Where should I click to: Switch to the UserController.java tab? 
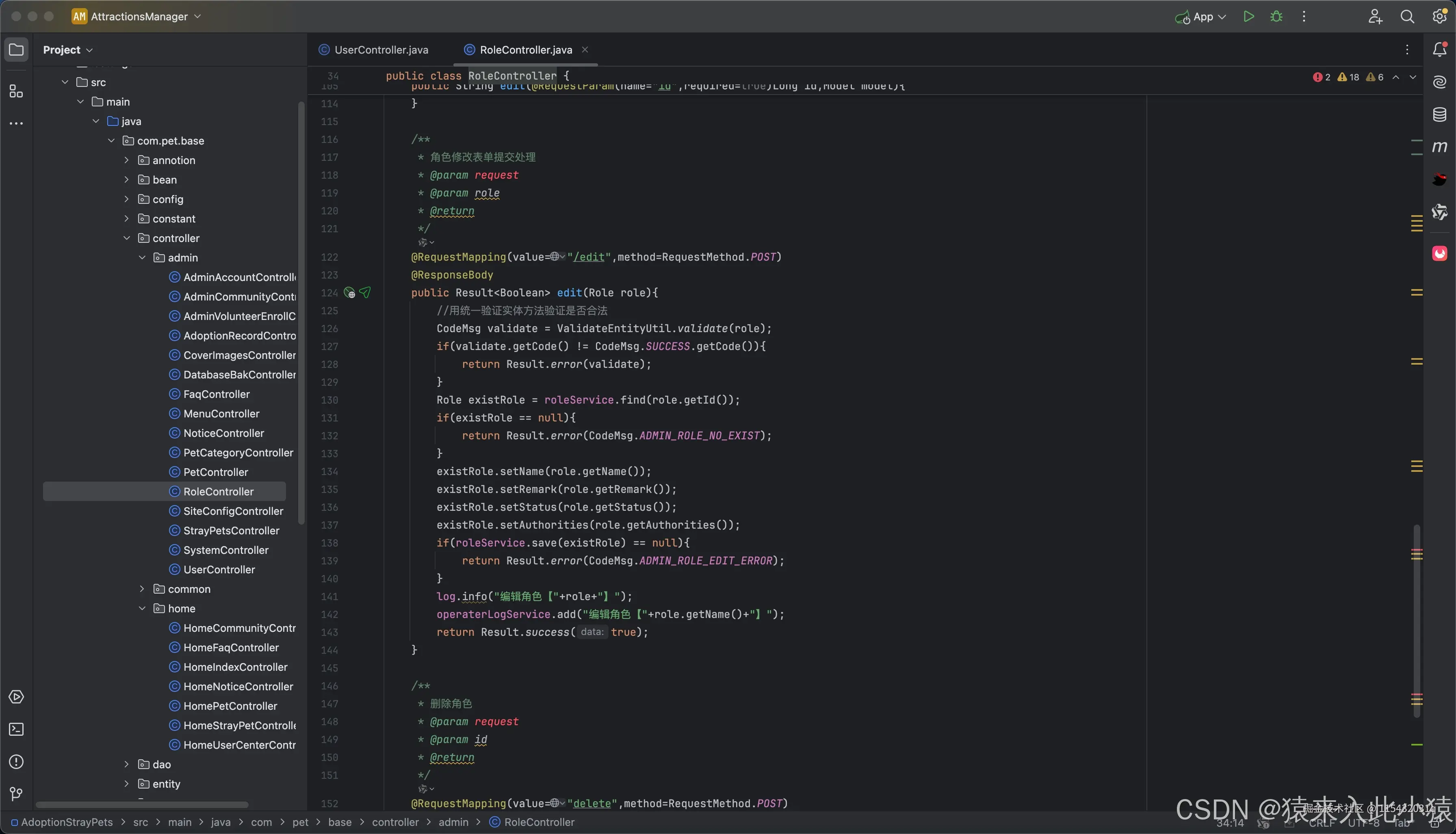[x=374, y=50]
